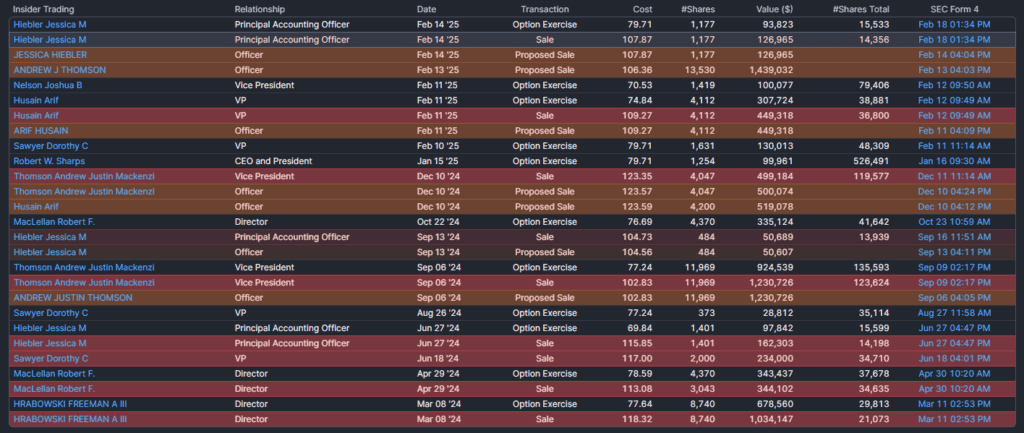The width and height of the screenshot is (1024, 433).
Task: View SEC filing dated Feb 13 04:03 PM
Action: point(954,70)
